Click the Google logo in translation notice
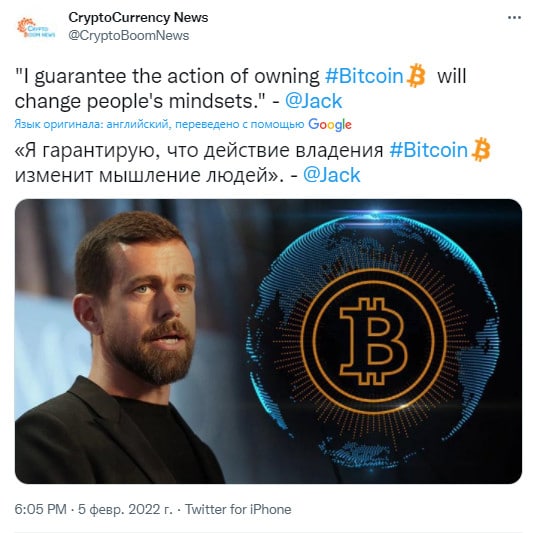 click(330, 125)
